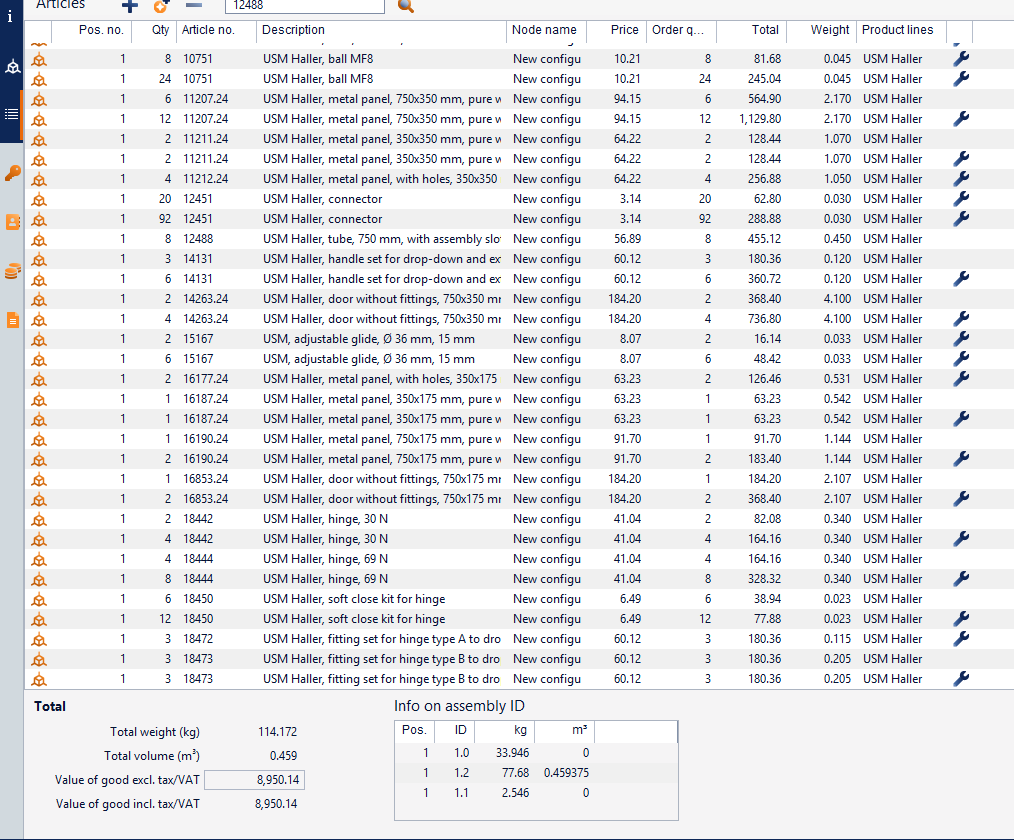Sort by the Price column header
This screenshot has width=1014, height=840.
616,30
